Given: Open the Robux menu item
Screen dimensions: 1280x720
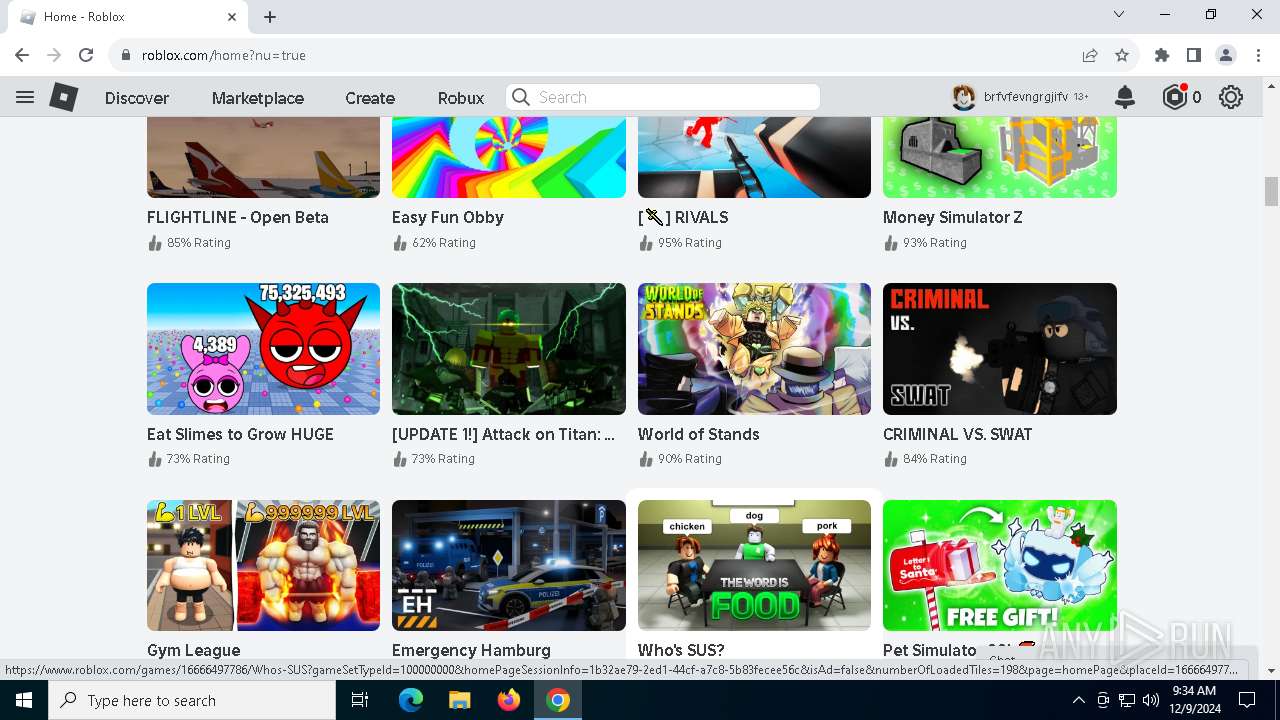Looking at the screenshot, I should coord(461,98).
